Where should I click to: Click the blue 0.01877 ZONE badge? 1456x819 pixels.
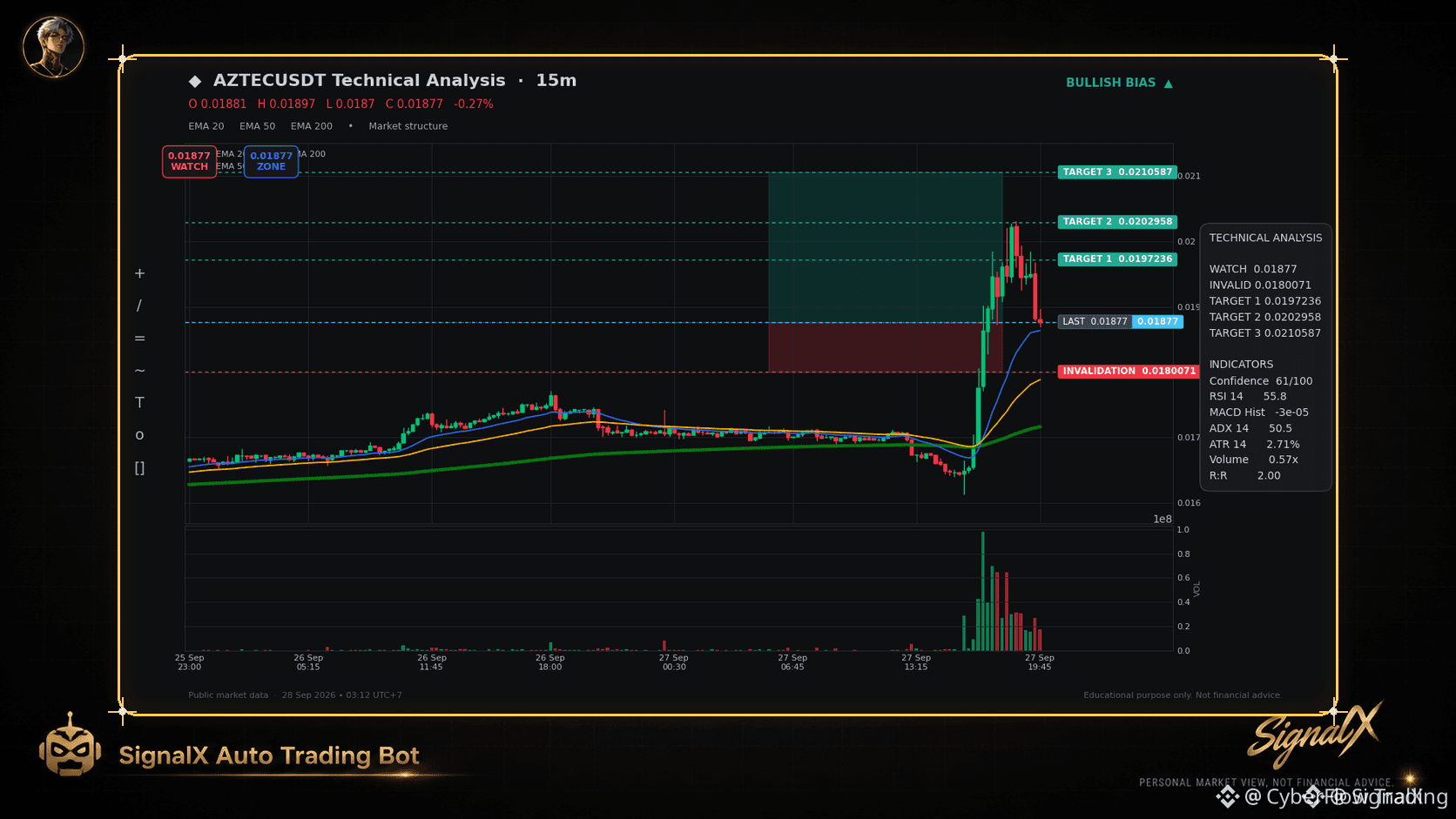[271, 161]
